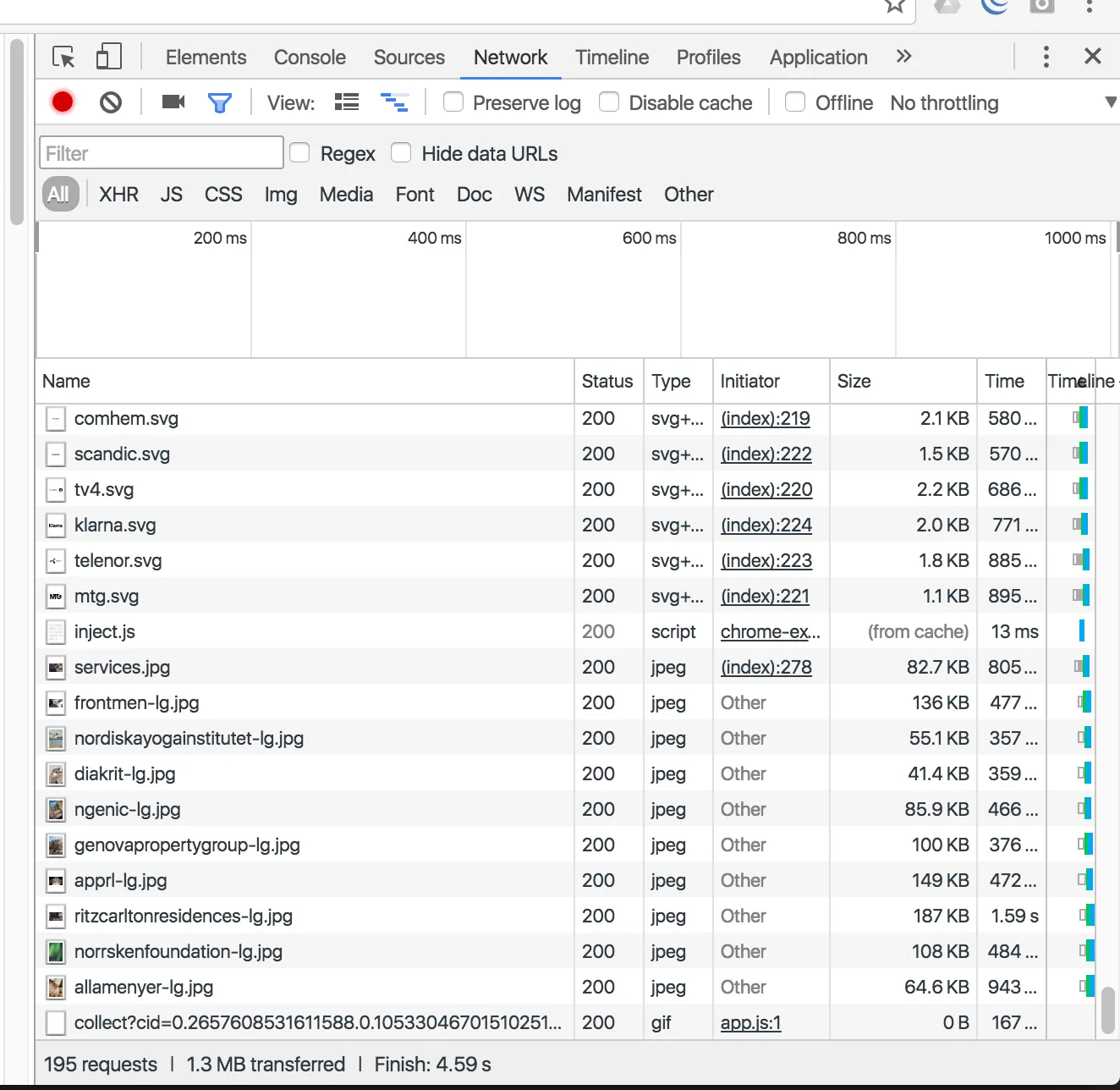Show only WS requests
The height and width of the screenshot is (1090, 1120).
tap(530, 195)
